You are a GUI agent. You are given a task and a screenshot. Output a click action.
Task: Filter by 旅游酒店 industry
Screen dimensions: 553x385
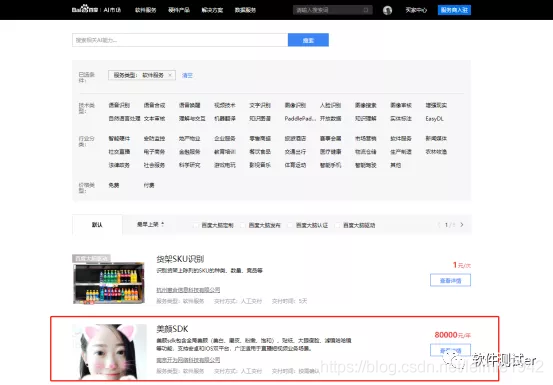(295, 139)
